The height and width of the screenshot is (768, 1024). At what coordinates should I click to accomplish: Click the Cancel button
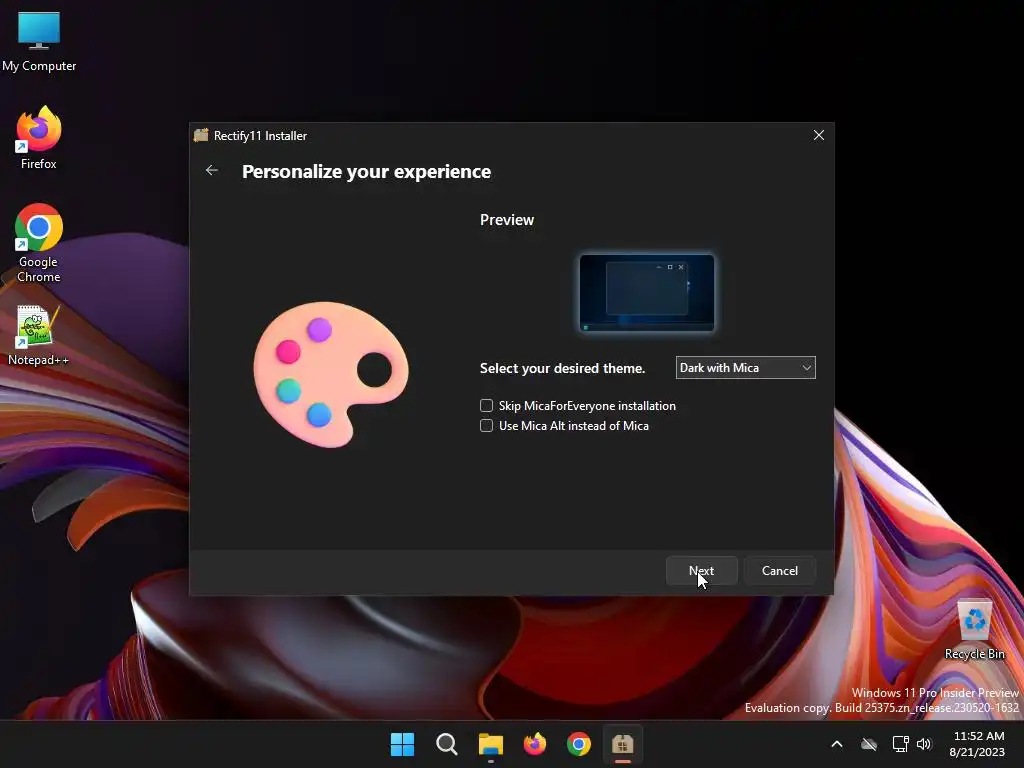coord(780,571)
